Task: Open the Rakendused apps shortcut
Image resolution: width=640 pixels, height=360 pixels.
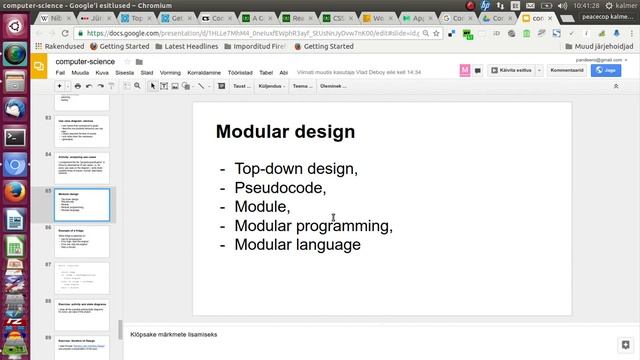Action: click(x=60, y=47)
